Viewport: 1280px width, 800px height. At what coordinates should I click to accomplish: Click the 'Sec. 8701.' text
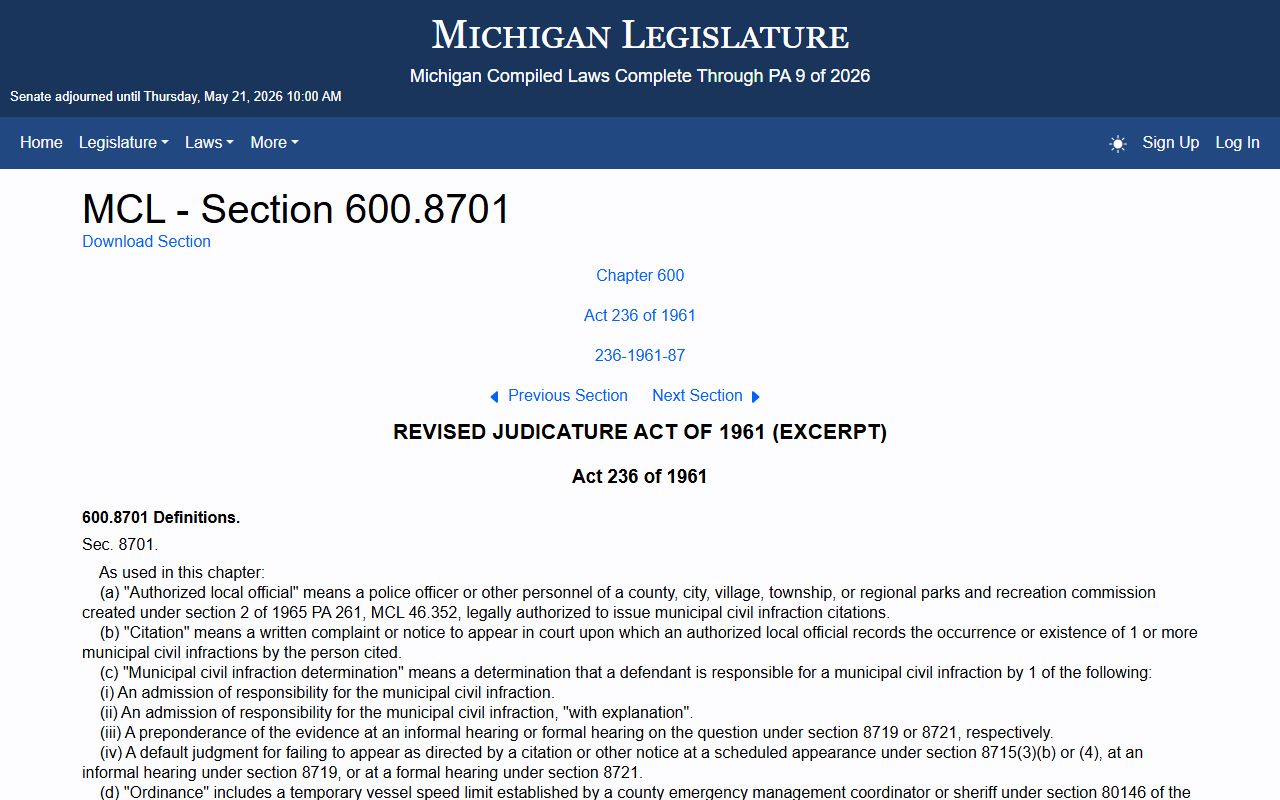[x=120, y=545]
